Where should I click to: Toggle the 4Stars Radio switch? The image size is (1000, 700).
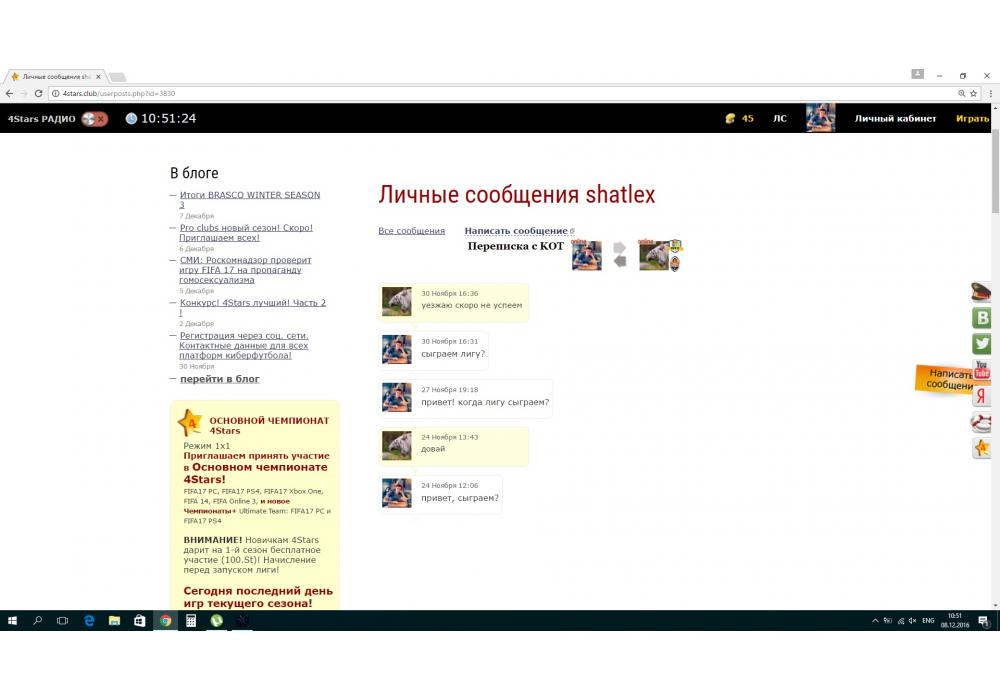(94, 119)
